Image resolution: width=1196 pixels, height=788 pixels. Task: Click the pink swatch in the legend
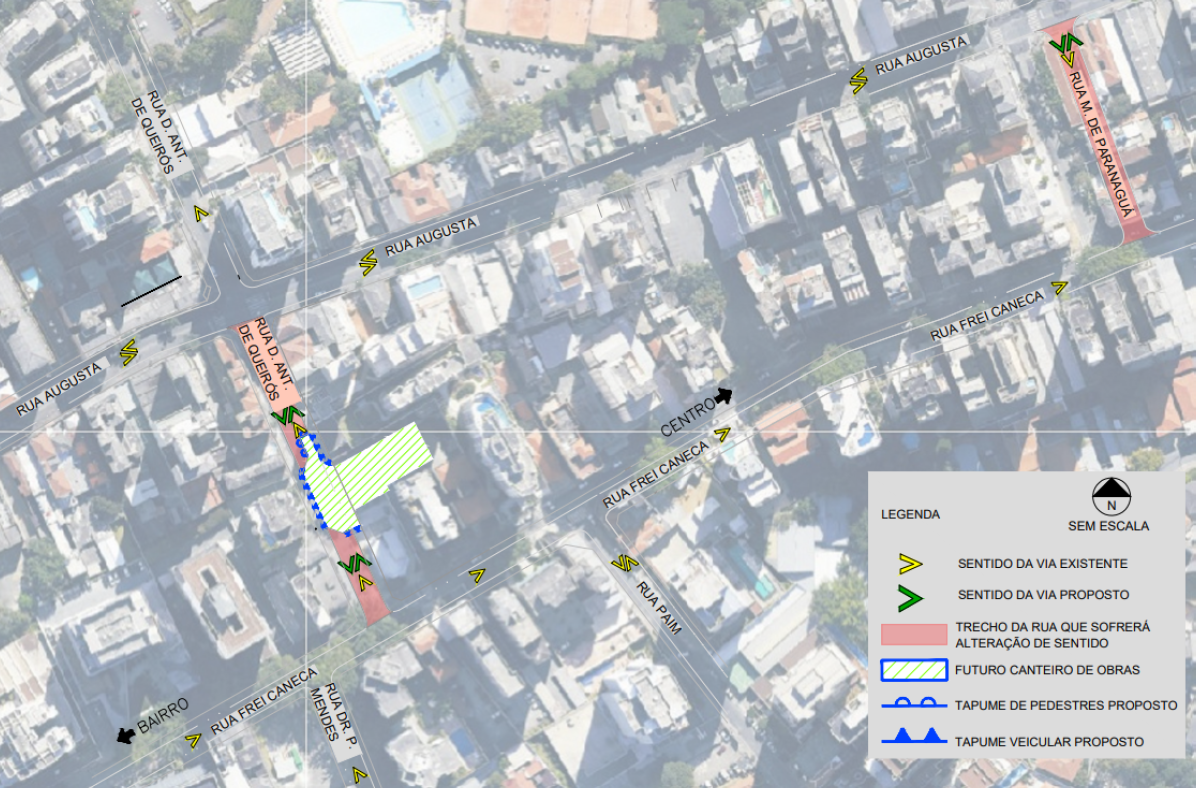(x=913, y=635)
